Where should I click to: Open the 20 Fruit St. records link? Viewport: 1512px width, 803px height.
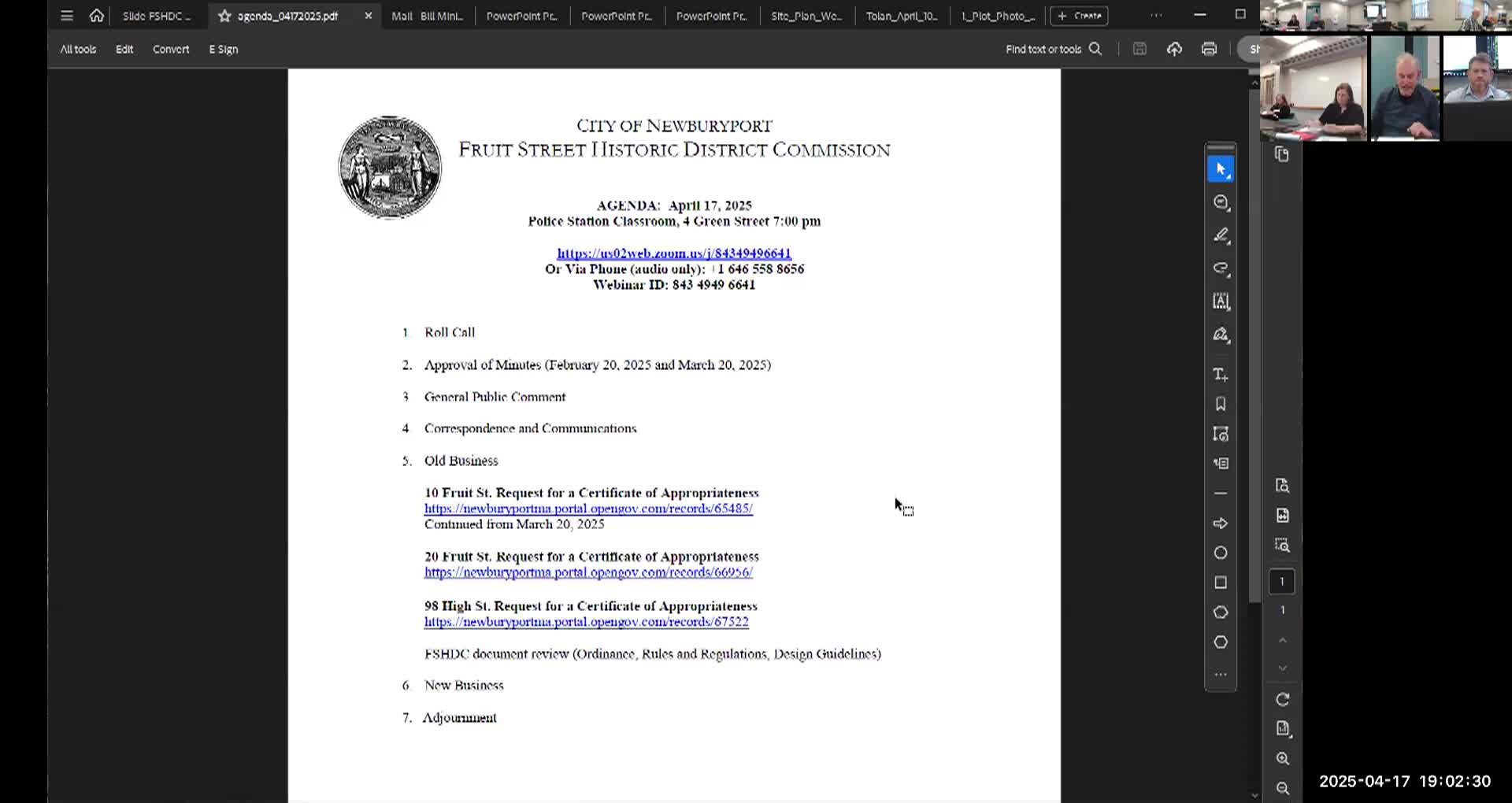tap(588, 572)
